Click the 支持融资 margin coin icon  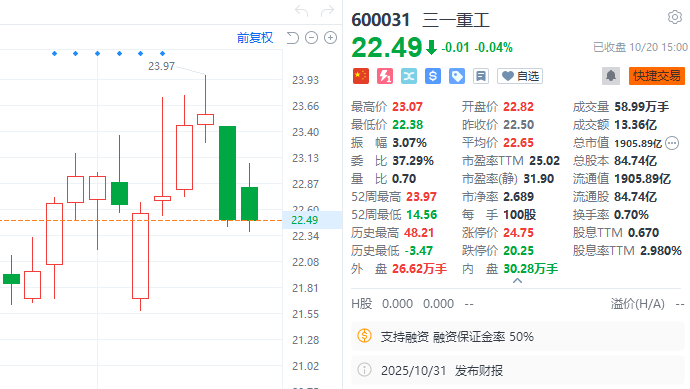tap(364, 336)
